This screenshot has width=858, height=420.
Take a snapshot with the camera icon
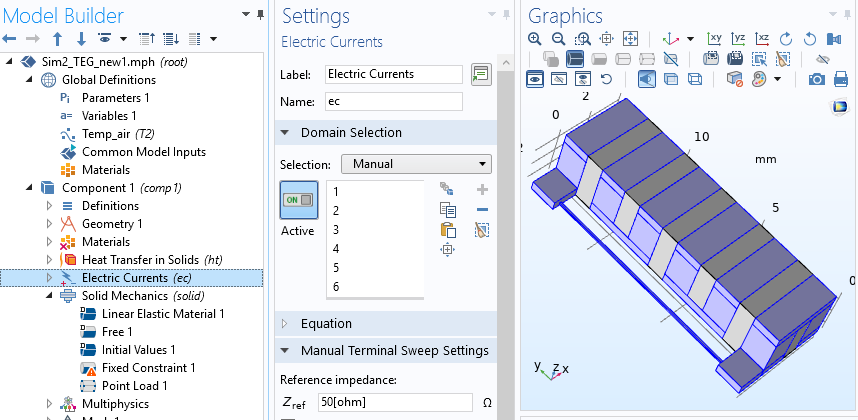tap(817, 78)
